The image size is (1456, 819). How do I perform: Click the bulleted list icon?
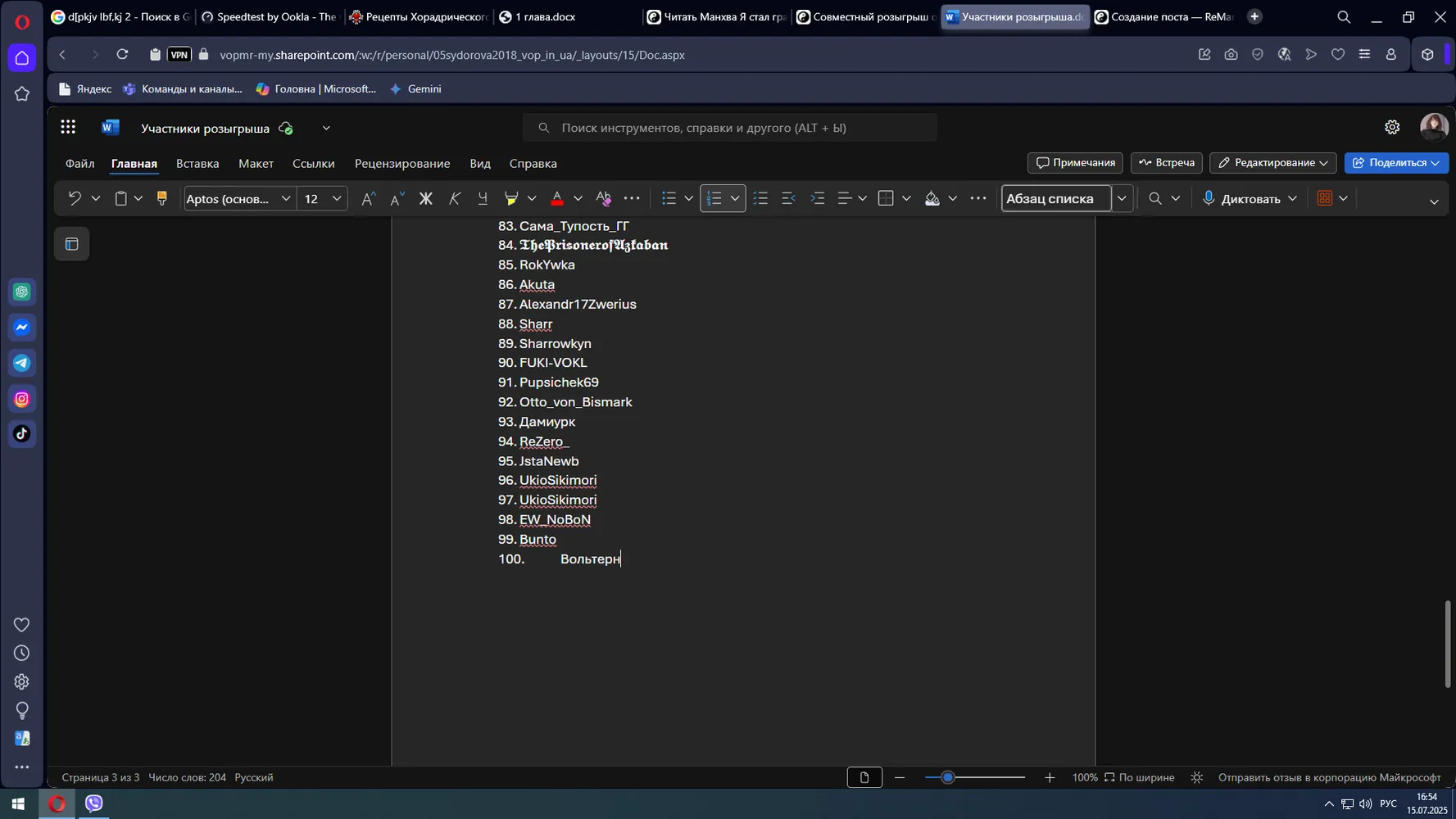669,198
